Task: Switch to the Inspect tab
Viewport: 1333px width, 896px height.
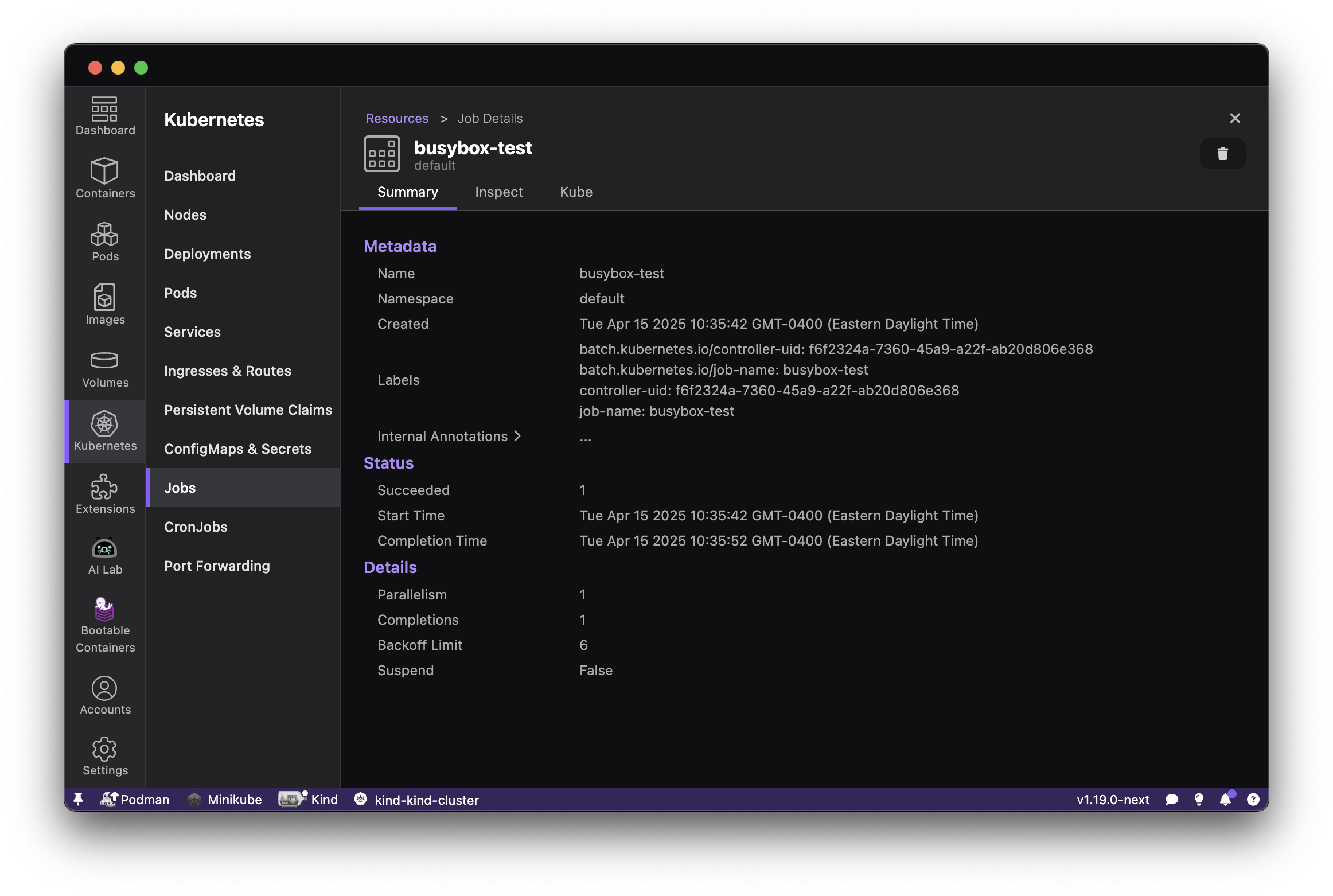Action: point(498,192)
